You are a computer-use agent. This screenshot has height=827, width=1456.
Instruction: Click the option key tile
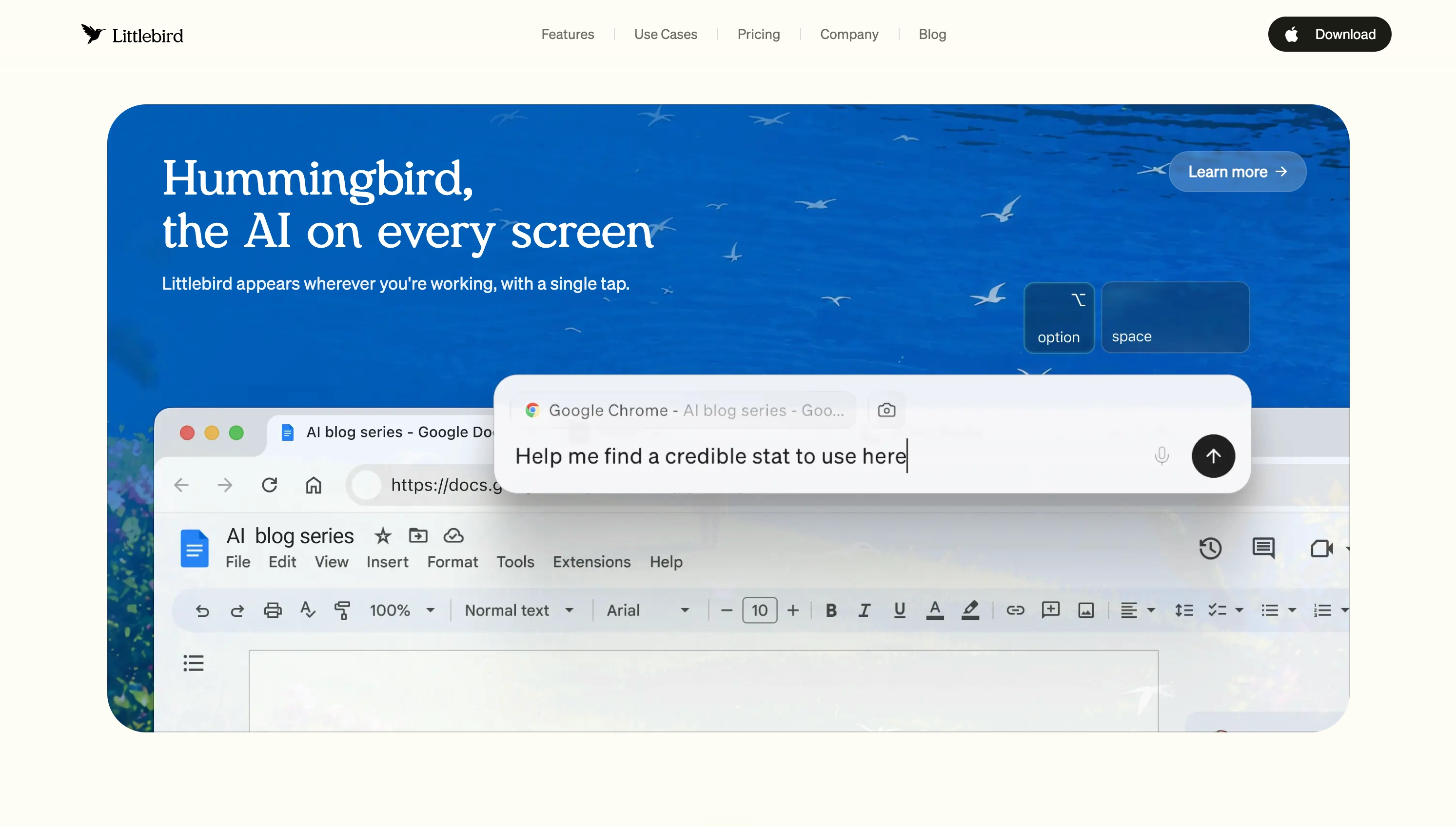point(1059,317)
